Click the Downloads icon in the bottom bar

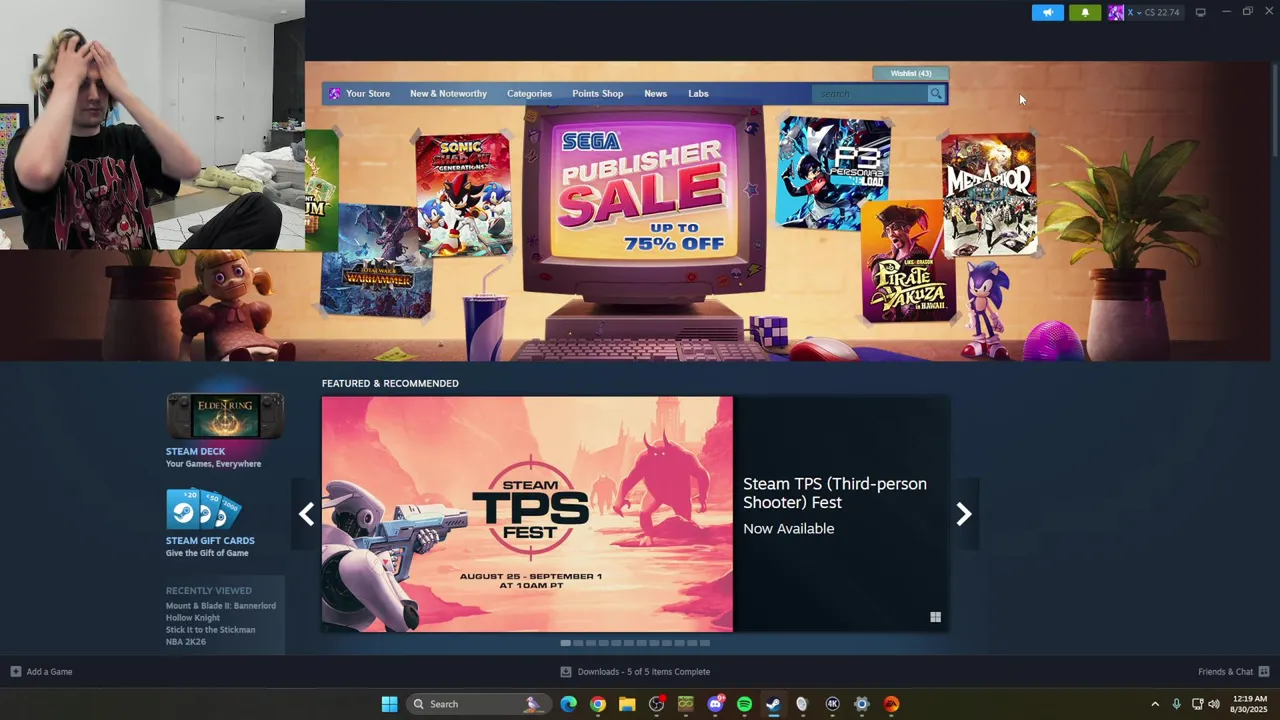(566, 672)
